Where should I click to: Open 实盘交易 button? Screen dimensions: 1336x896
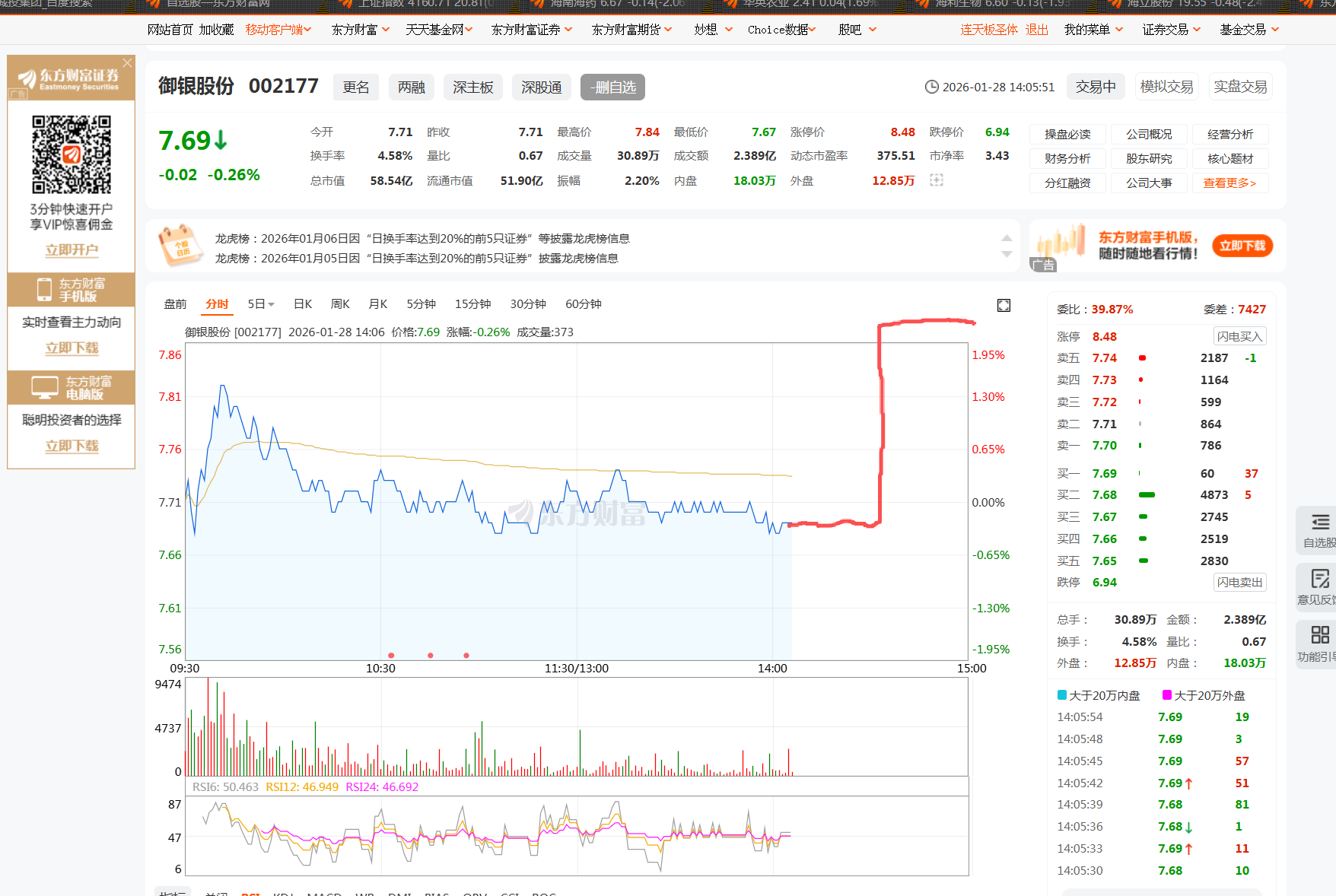[x=1240, y=87]
